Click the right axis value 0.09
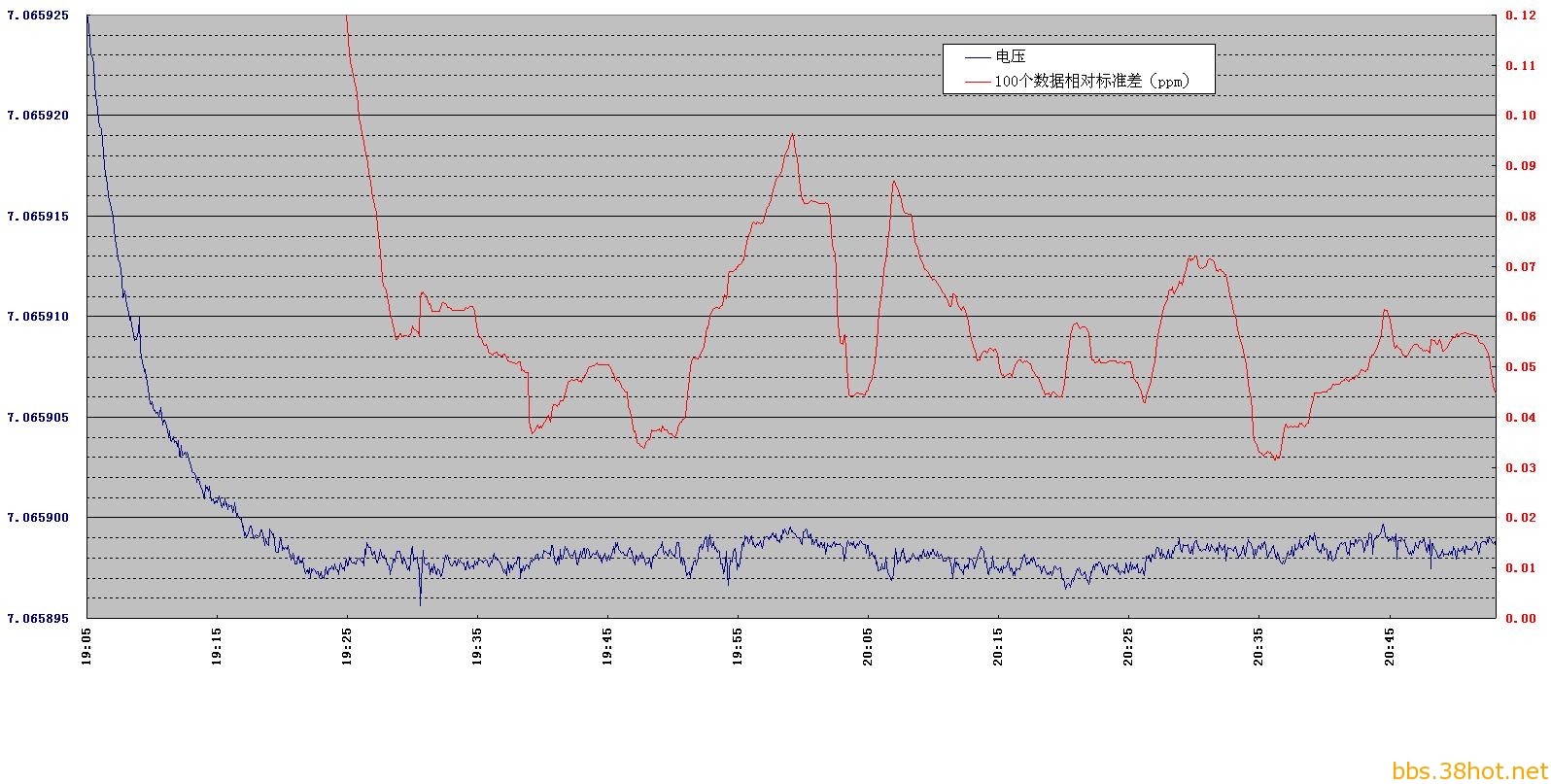 pos(1521,166)
